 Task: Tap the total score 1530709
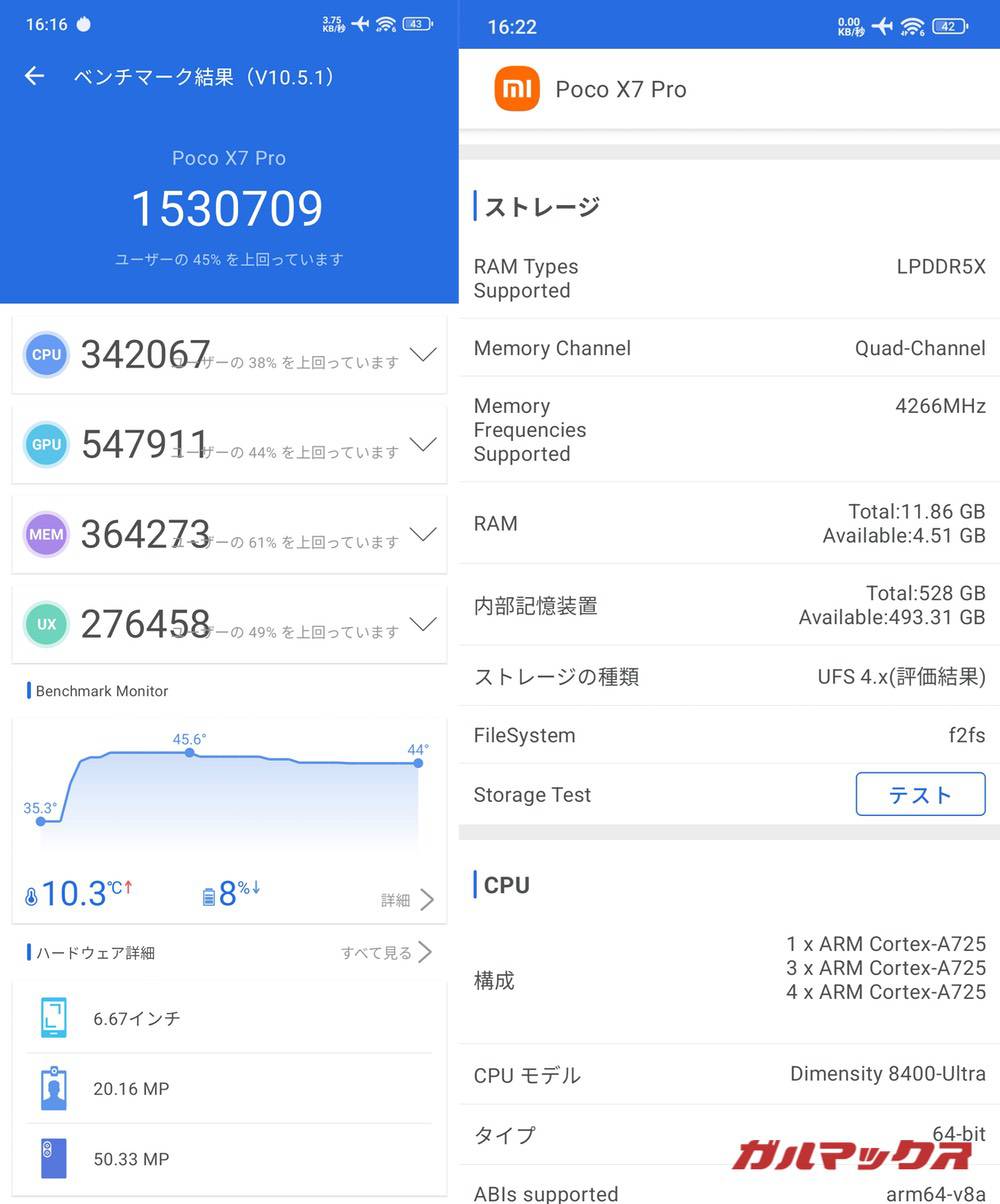[x=227, y=208]
